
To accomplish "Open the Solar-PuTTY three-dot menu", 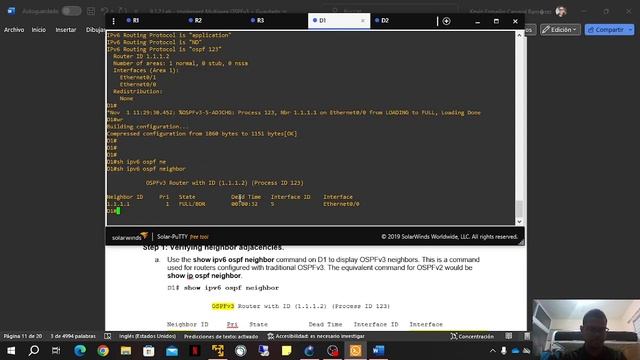I will [113, 21].
